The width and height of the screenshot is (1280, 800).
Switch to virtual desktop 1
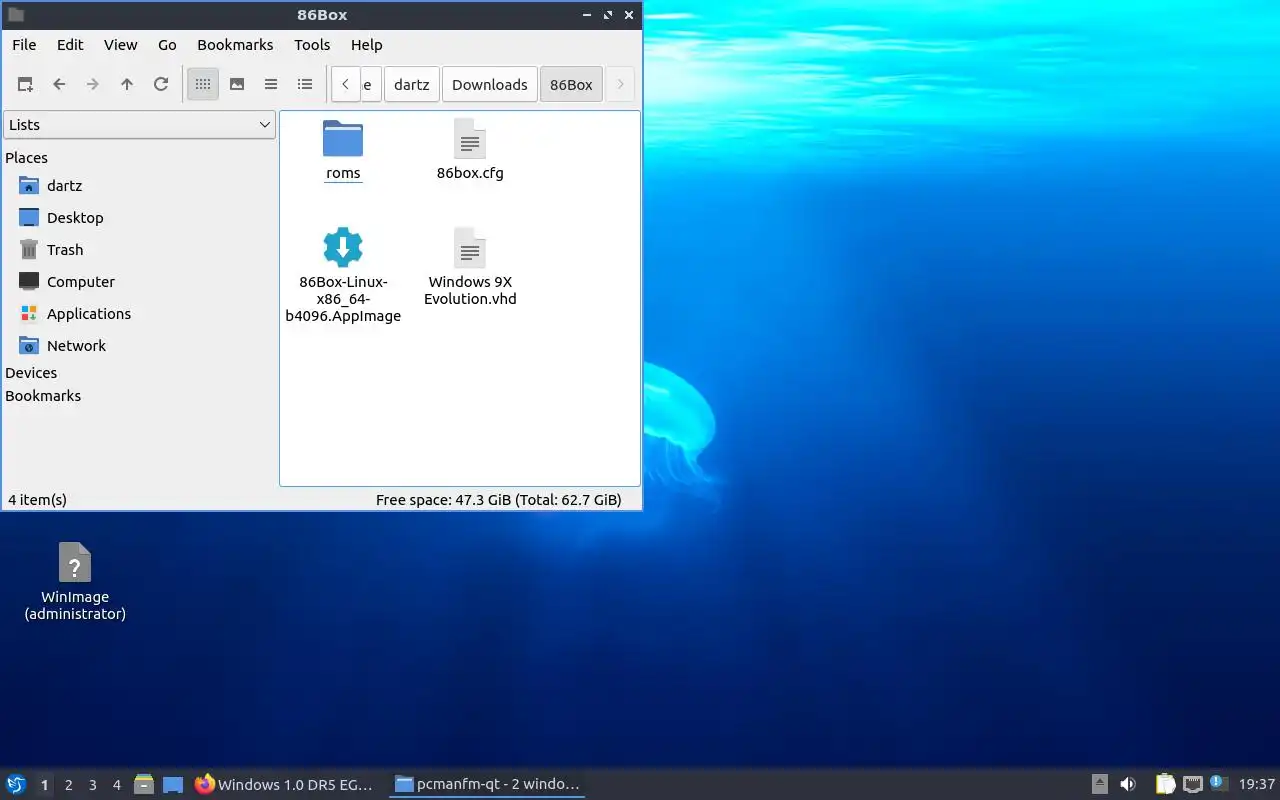[44, 785]
